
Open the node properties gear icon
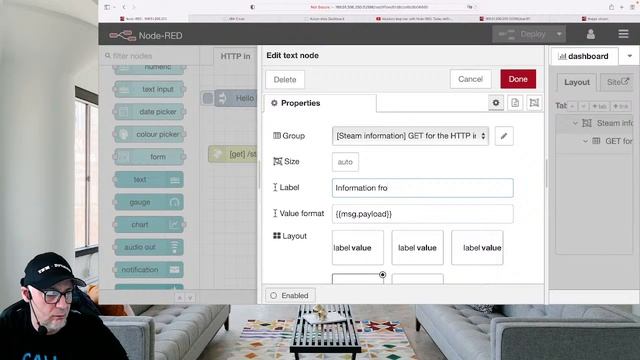tap(496, 103)
